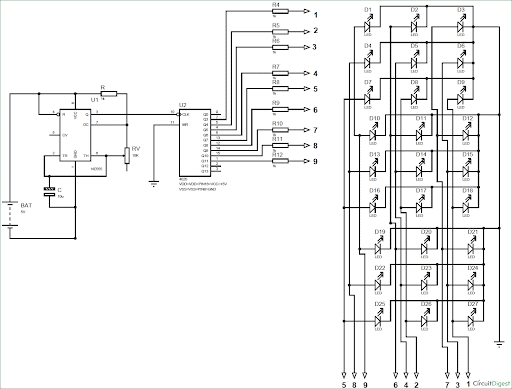Click output terminal arrow labeled 1
Screen dimensions: 512x389
[307, 11]
